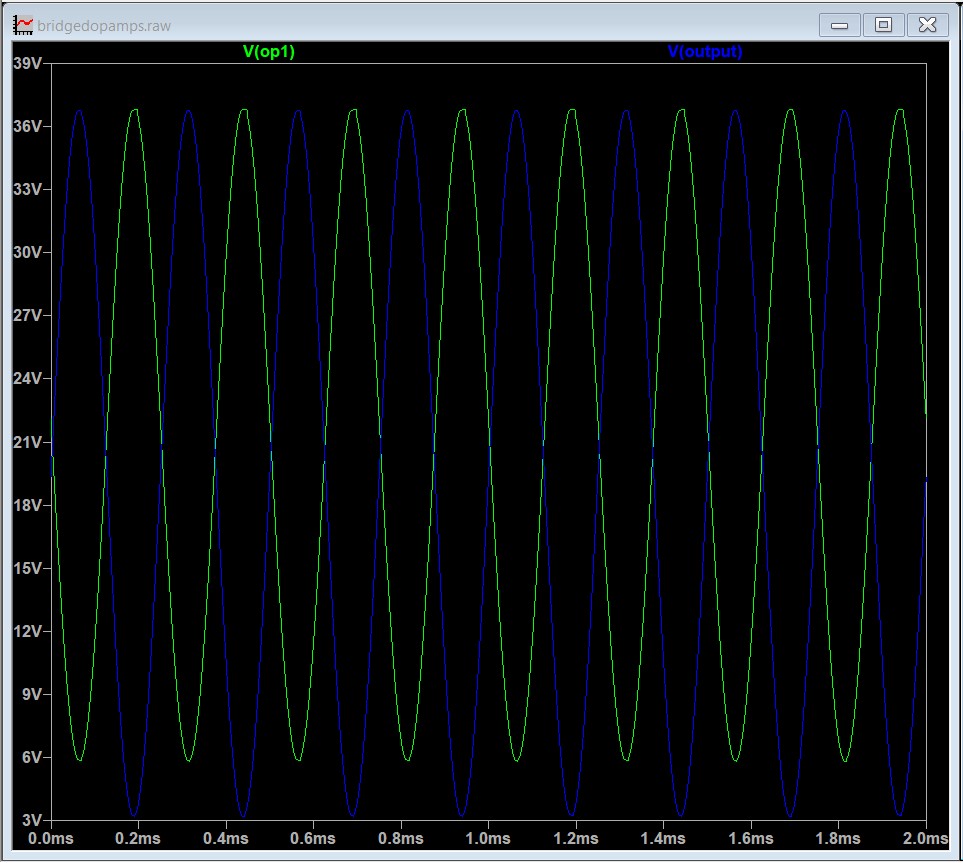963x863 pixels.
Task: Click the 2.0ms time axis label
Action: [x=926, y=838]
